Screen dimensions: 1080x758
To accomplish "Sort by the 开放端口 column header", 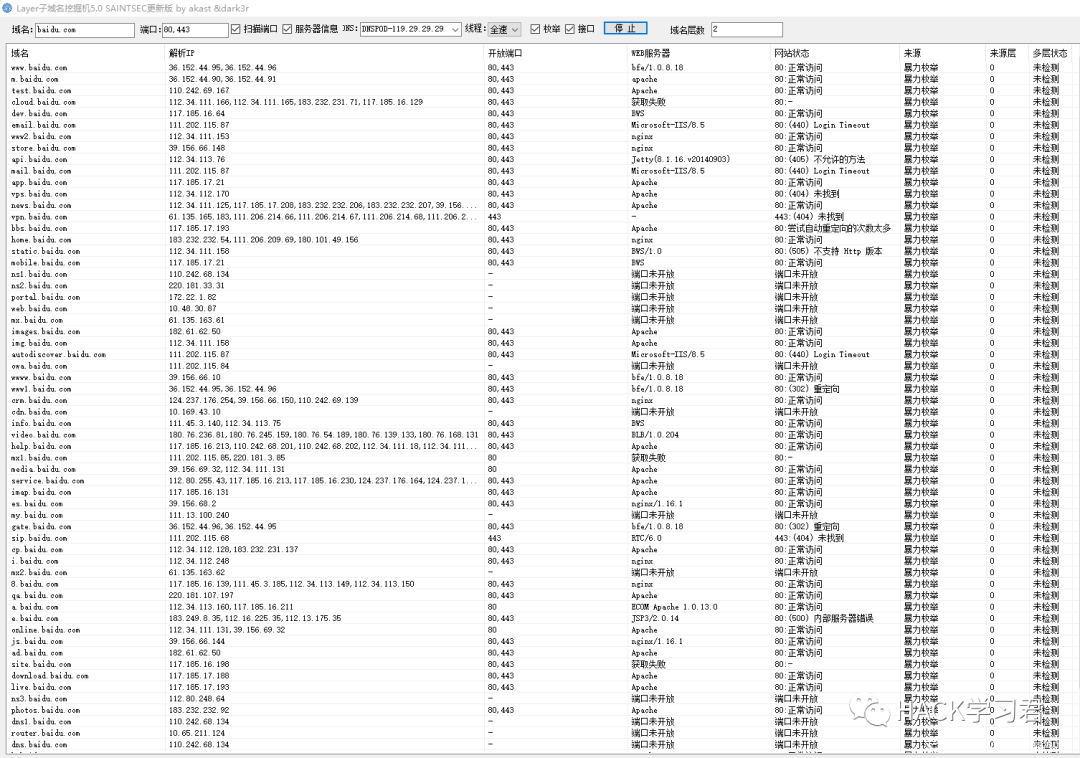I will click(557, 53).
